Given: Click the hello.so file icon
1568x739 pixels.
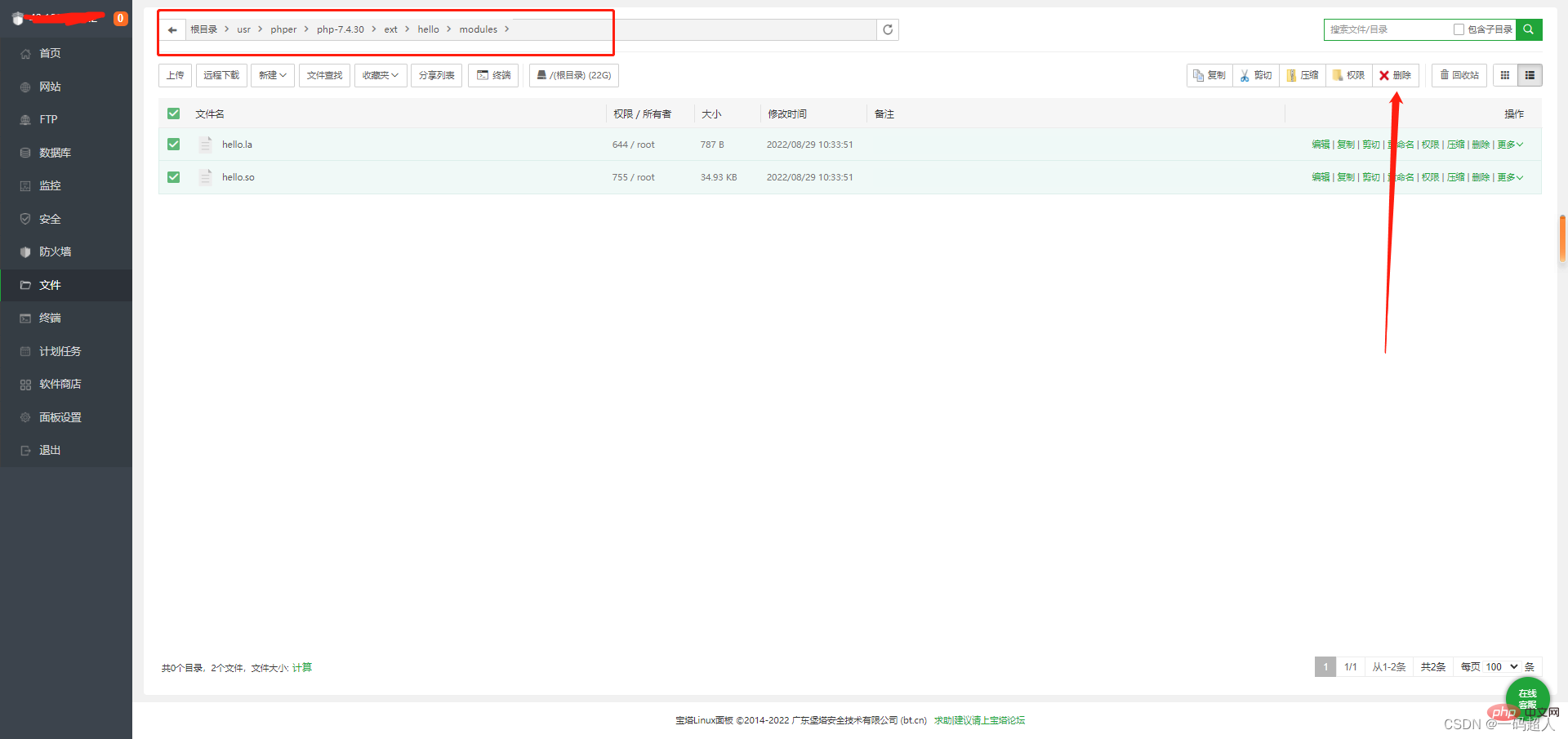Looking at the screenshot, I should pos(206,177).
